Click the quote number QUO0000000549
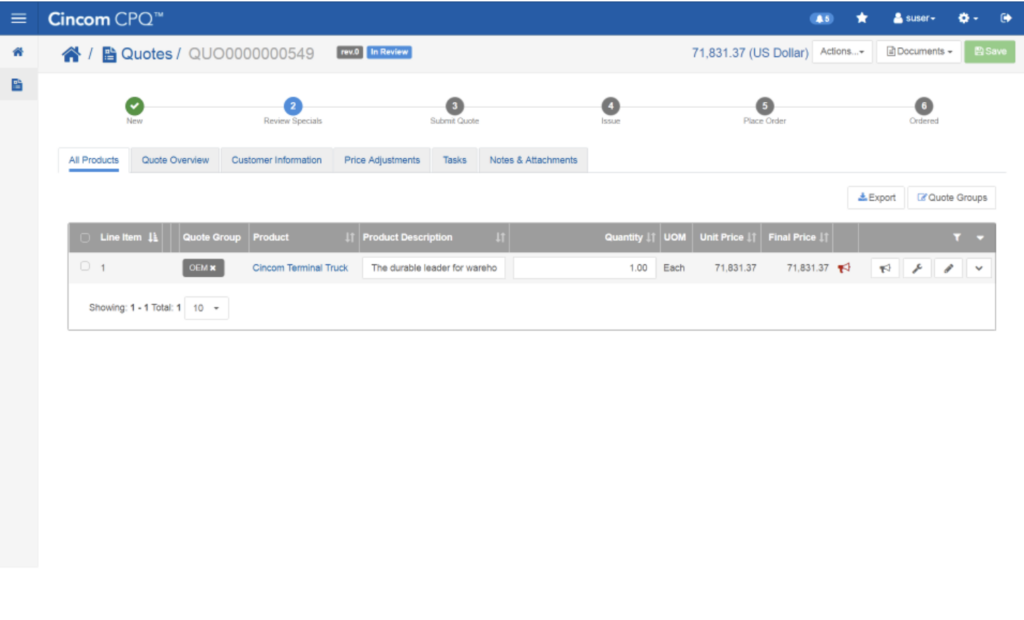This screenshot has height=620, width=1024. pos(251,54)
